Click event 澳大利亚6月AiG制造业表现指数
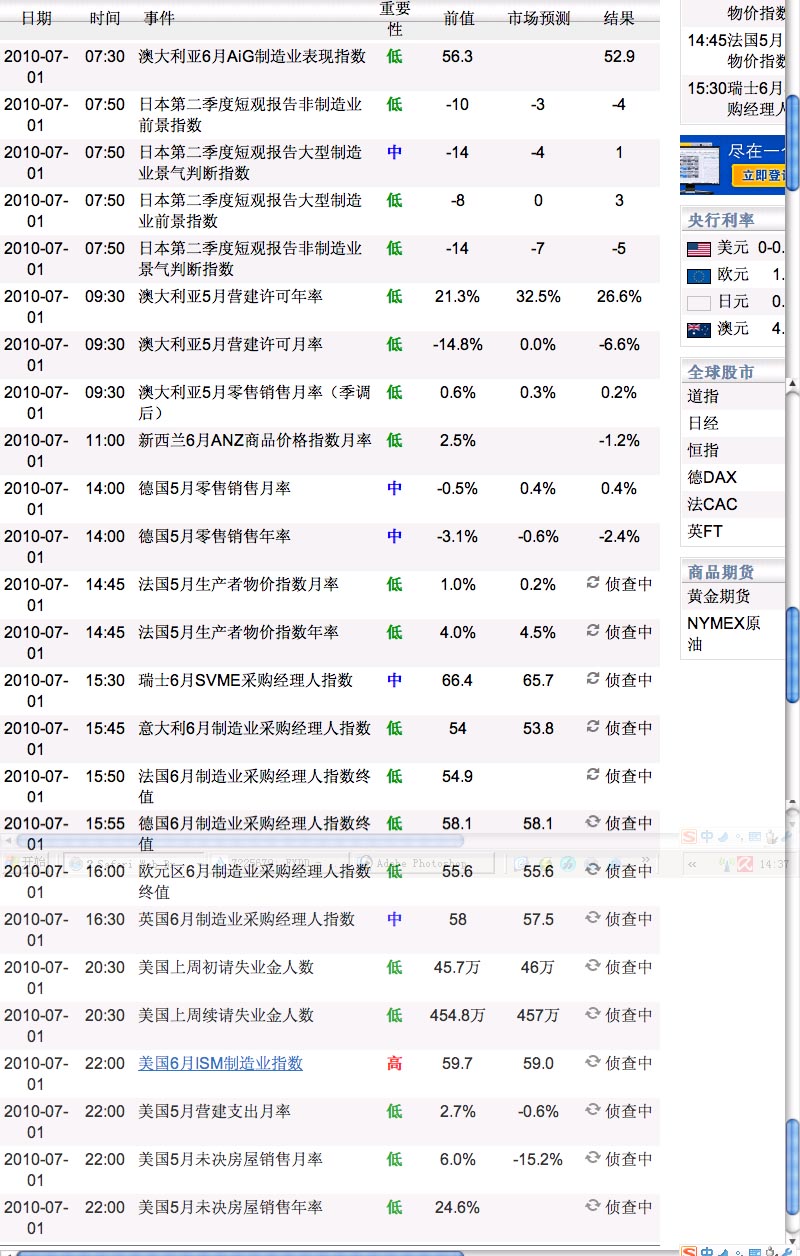The width and height of the screenshot is (800, 1256). [x=252, y=57]
